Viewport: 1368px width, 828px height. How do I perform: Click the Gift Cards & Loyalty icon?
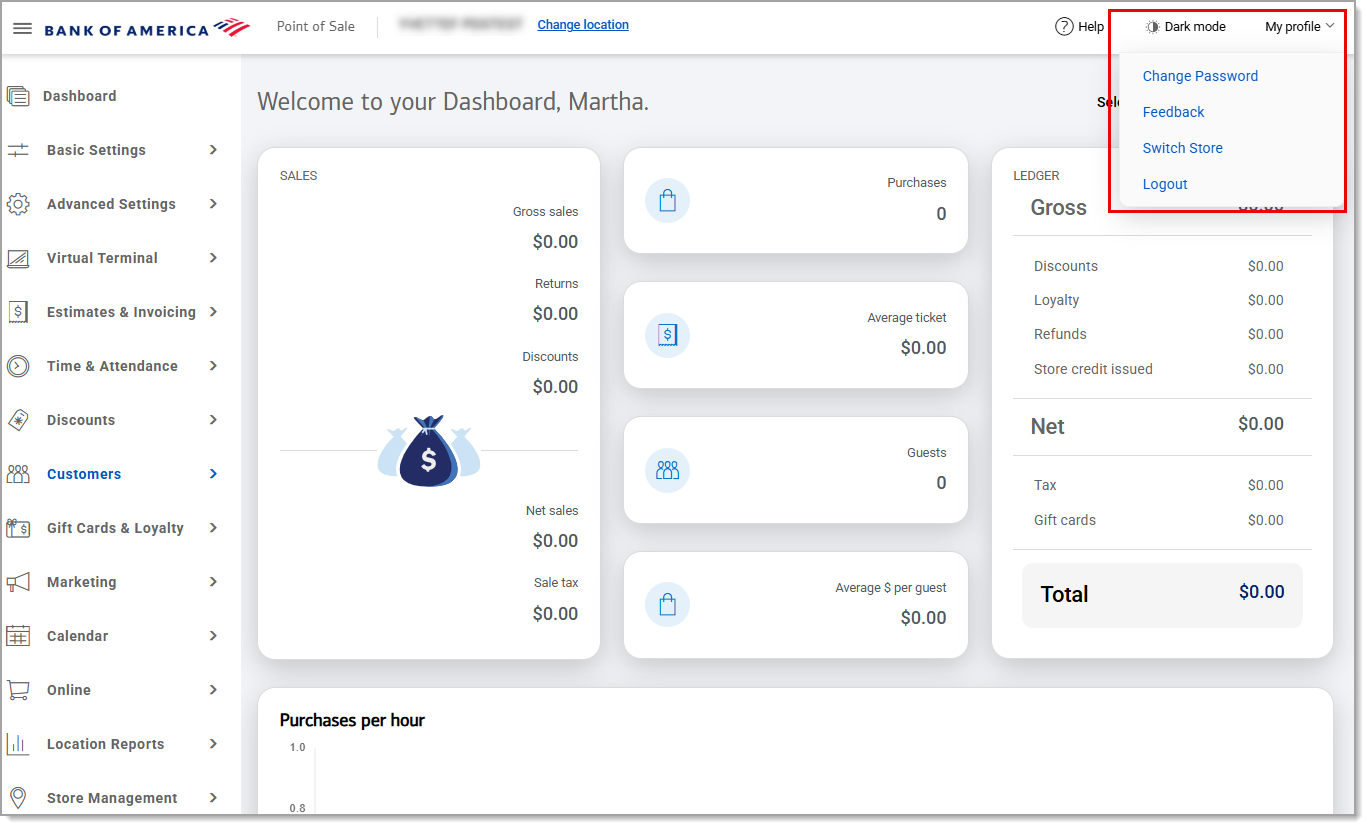18,528
